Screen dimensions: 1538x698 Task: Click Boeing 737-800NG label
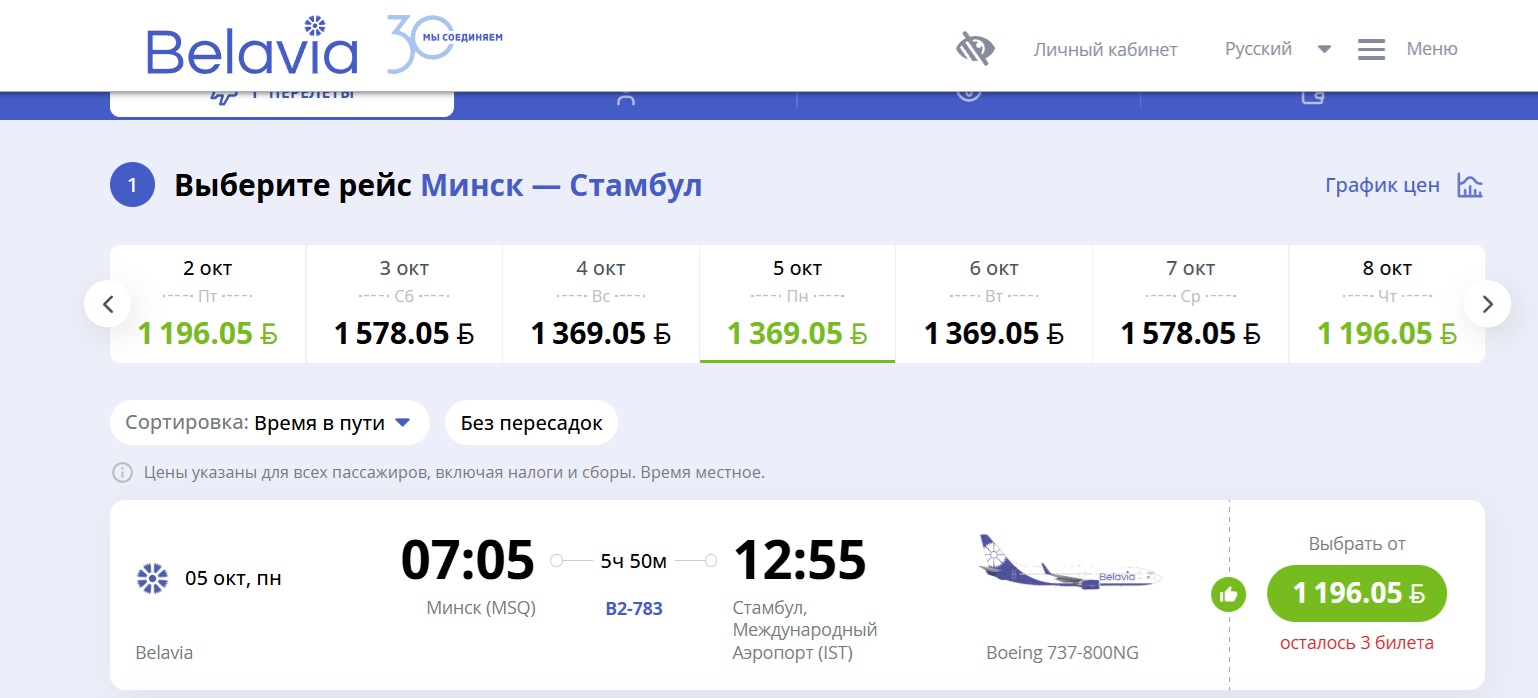pyautogui.click(x=1062, y=653)
